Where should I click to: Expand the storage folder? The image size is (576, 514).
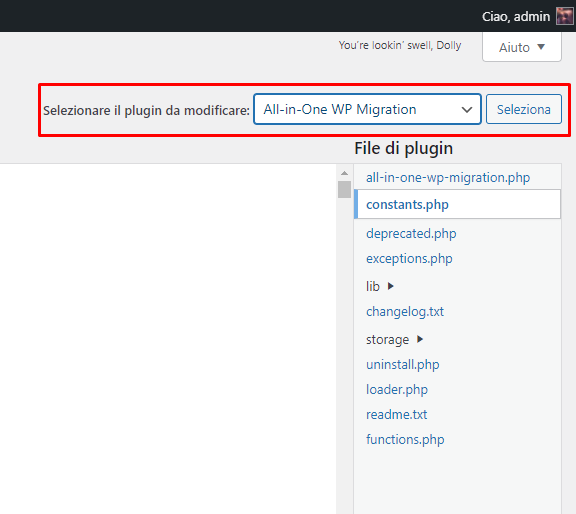tap(395, 339)
